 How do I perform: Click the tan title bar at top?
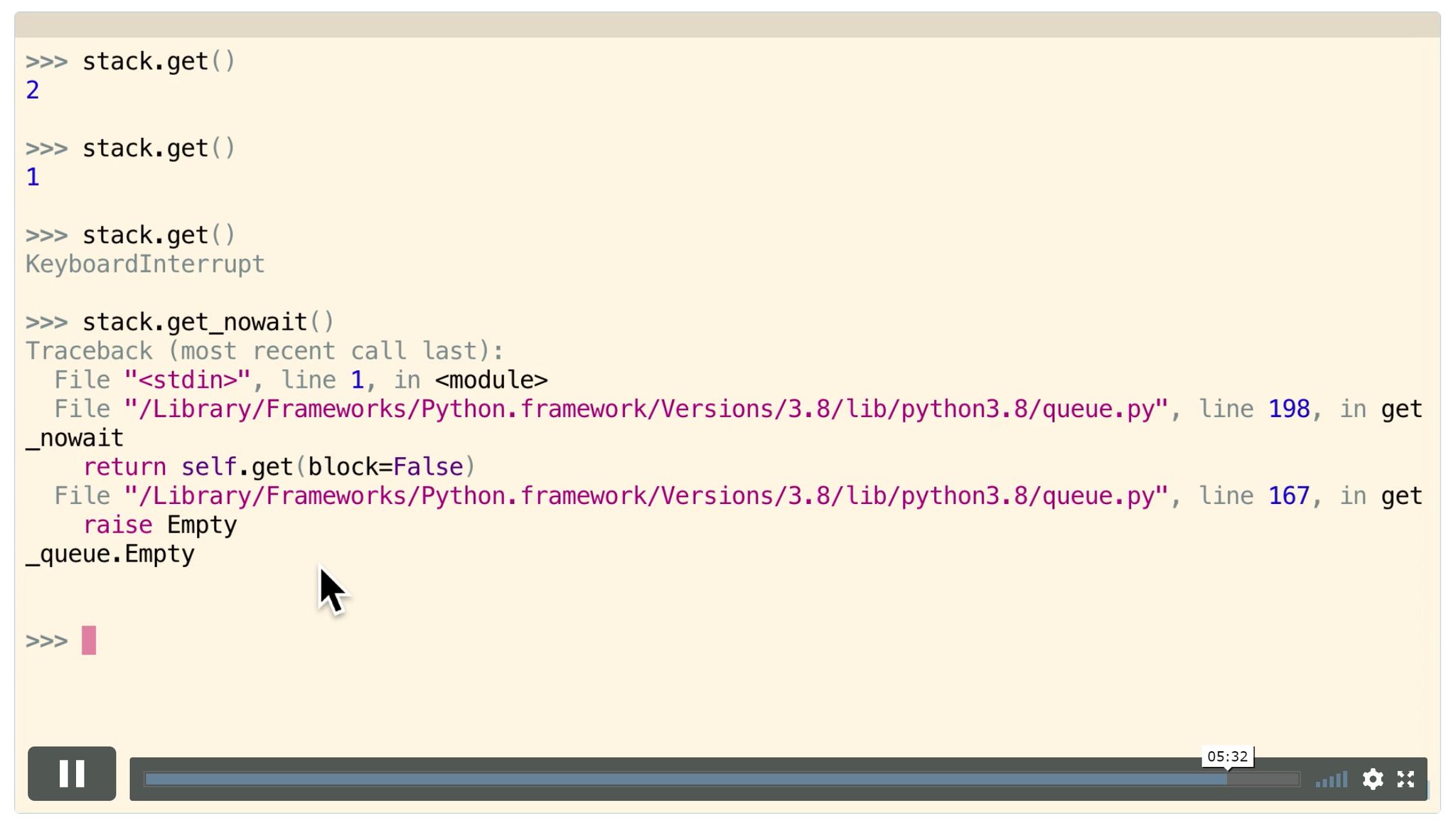tap(727, 24)
